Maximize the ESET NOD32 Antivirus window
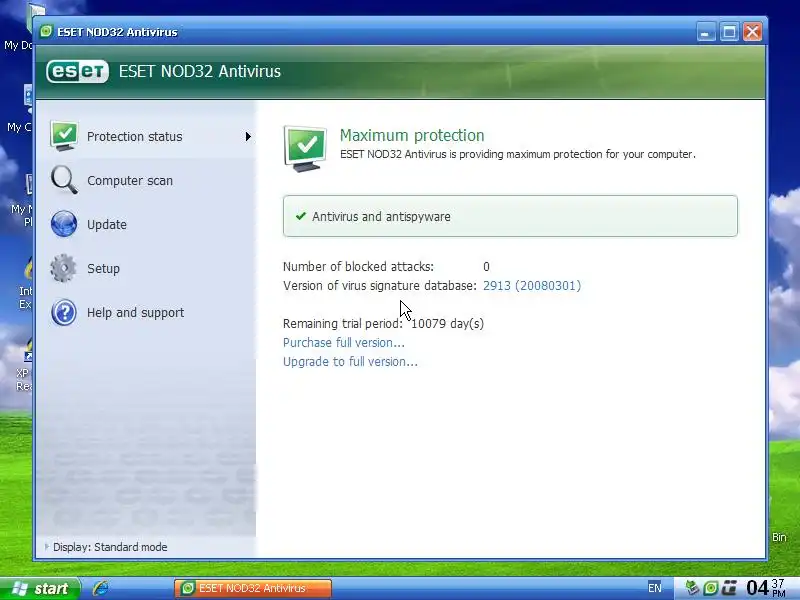The image size is (800, 600). (x=729, y=32)
